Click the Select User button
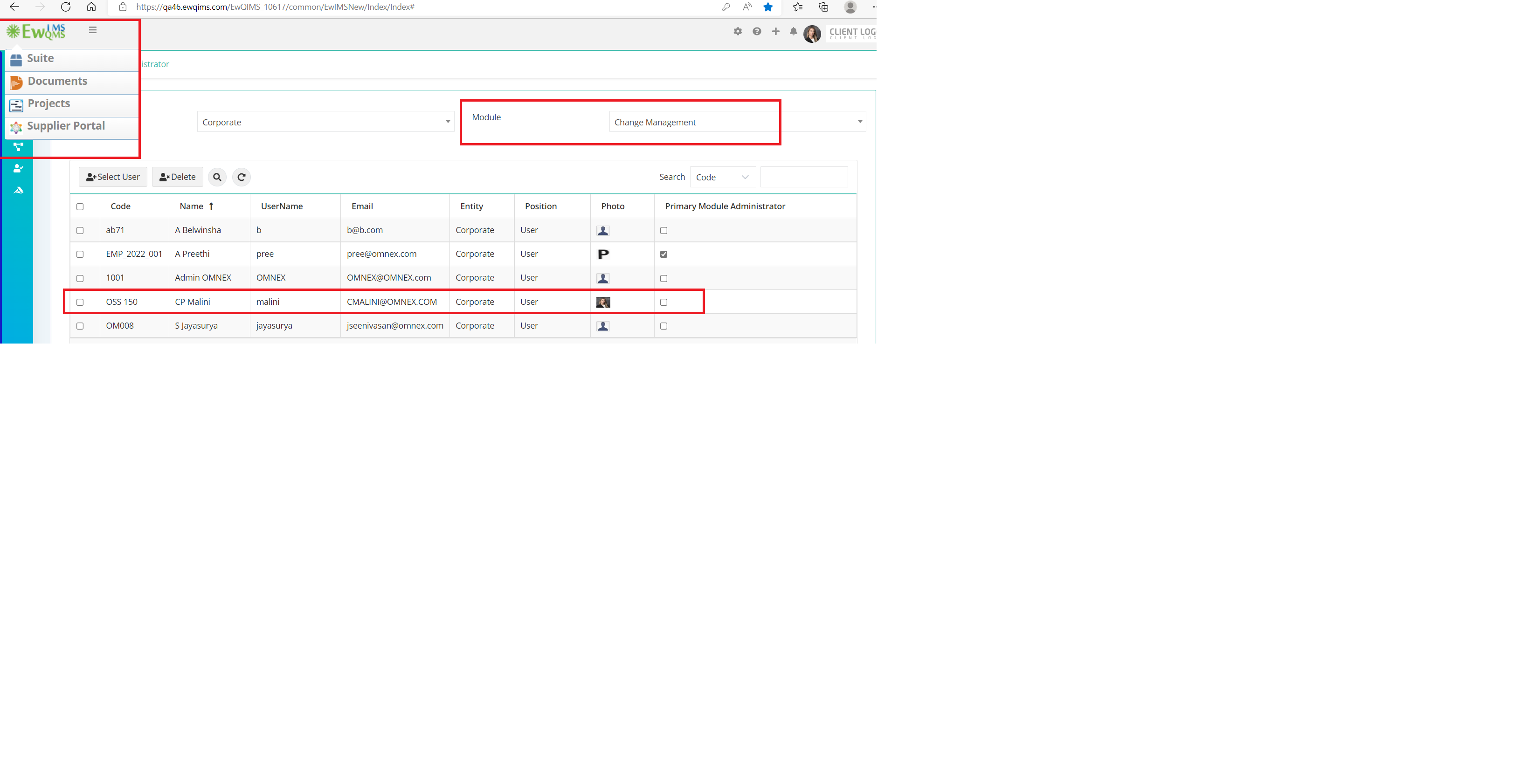1534x784 pixels. coord(112,177)
